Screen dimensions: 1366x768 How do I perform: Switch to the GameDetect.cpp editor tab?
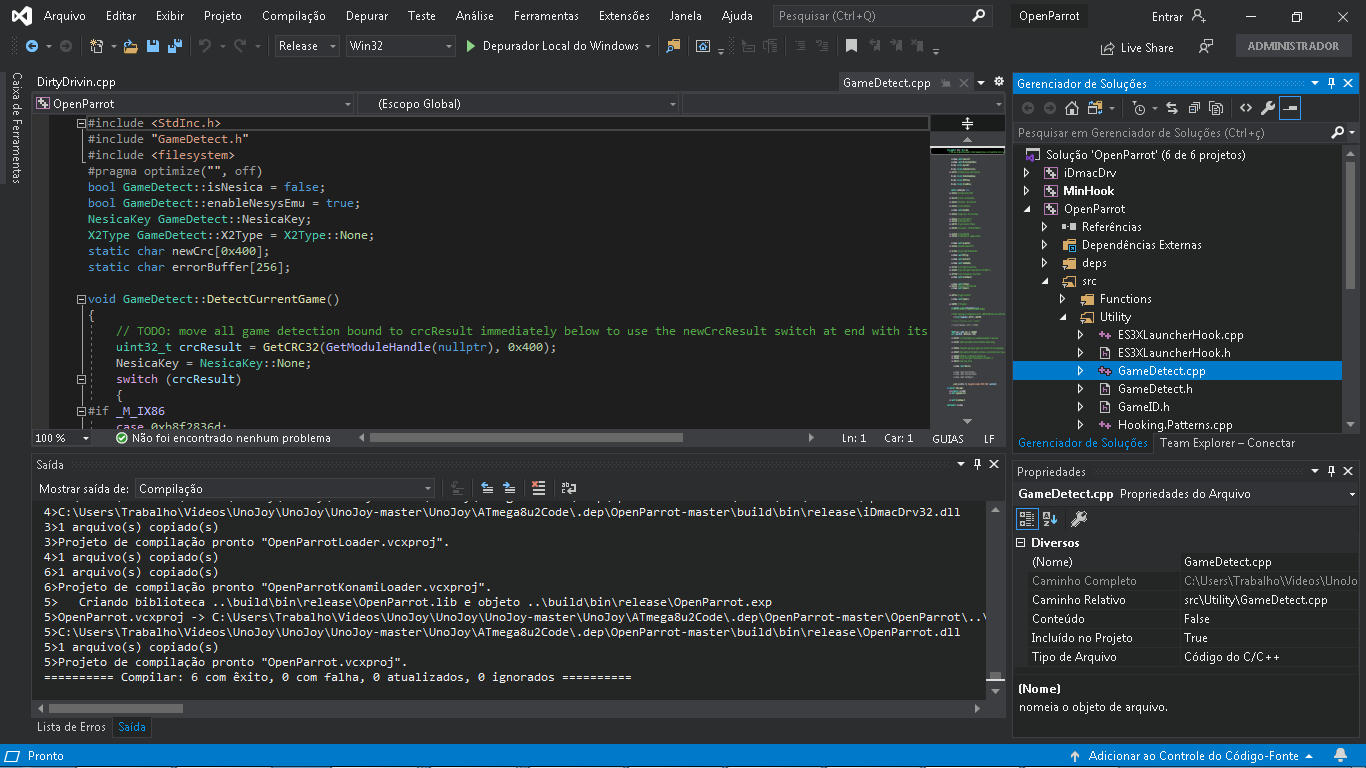[887, 83]
